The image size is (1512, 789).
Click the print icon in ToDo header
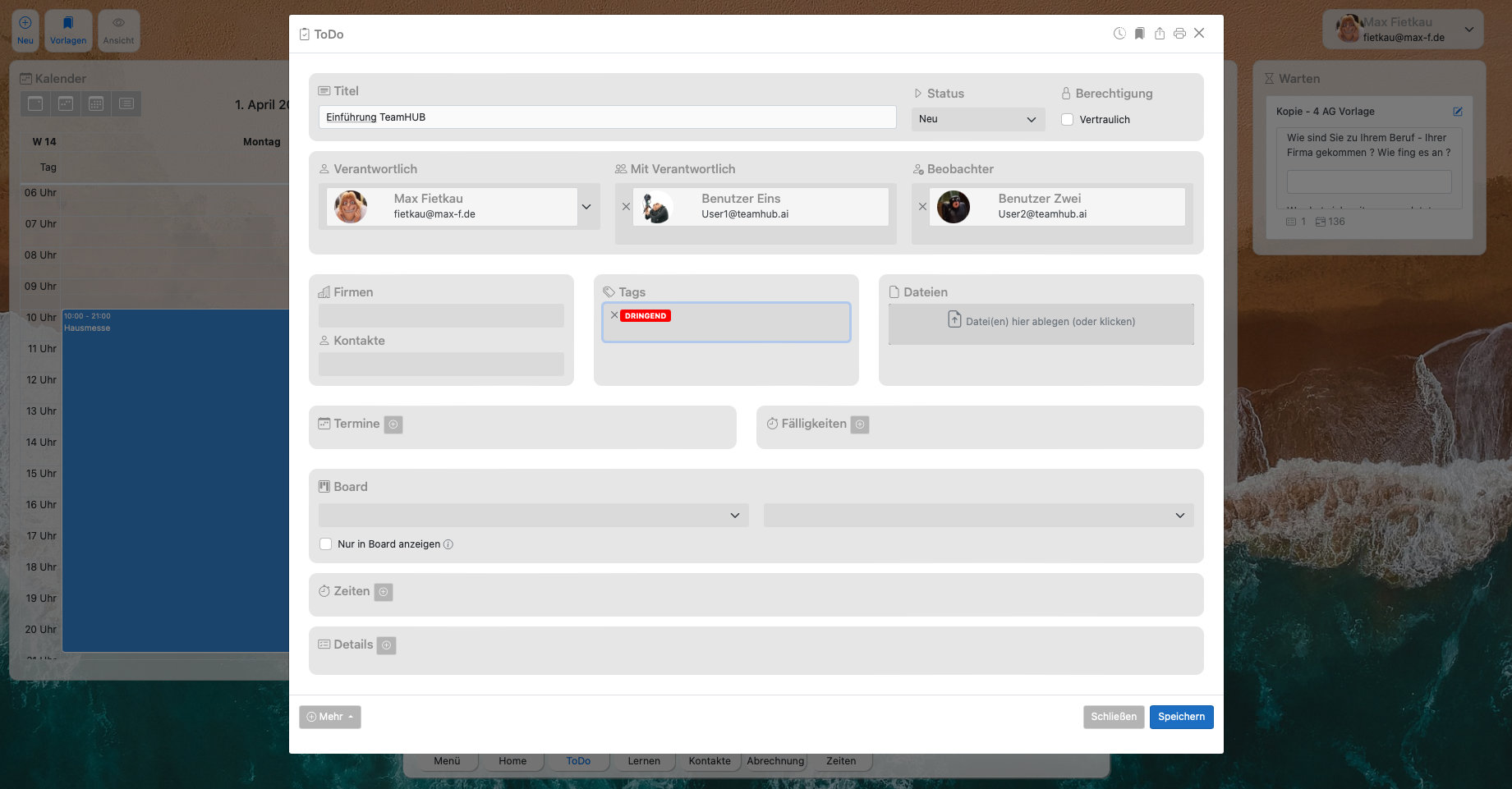coord(1179,34)
